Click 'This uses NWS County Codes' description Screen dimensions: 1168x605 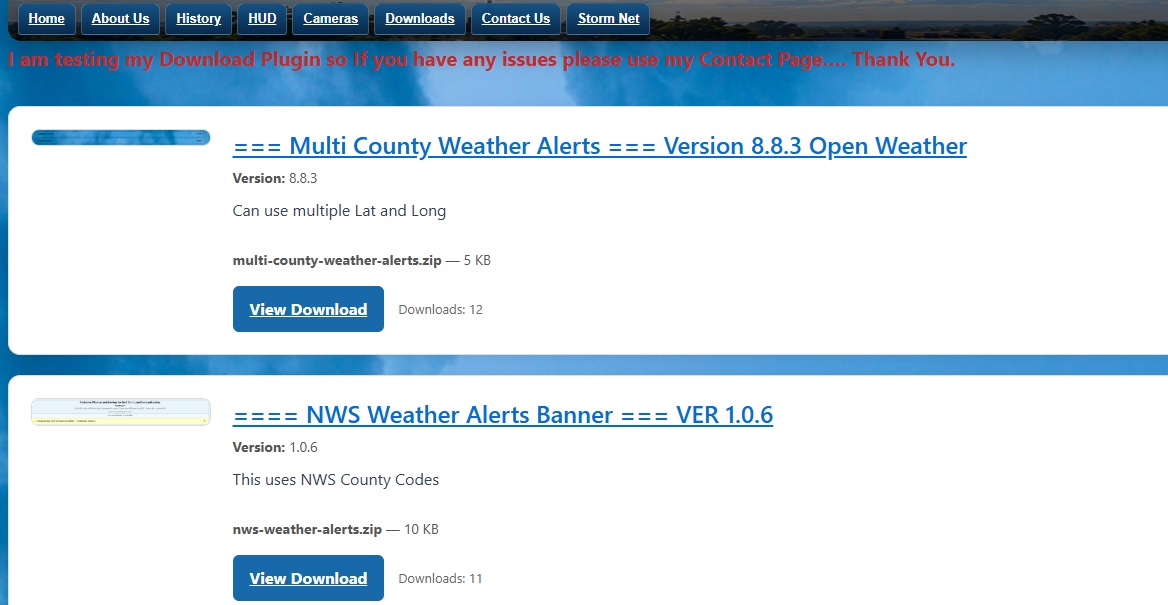click(336, 480)
